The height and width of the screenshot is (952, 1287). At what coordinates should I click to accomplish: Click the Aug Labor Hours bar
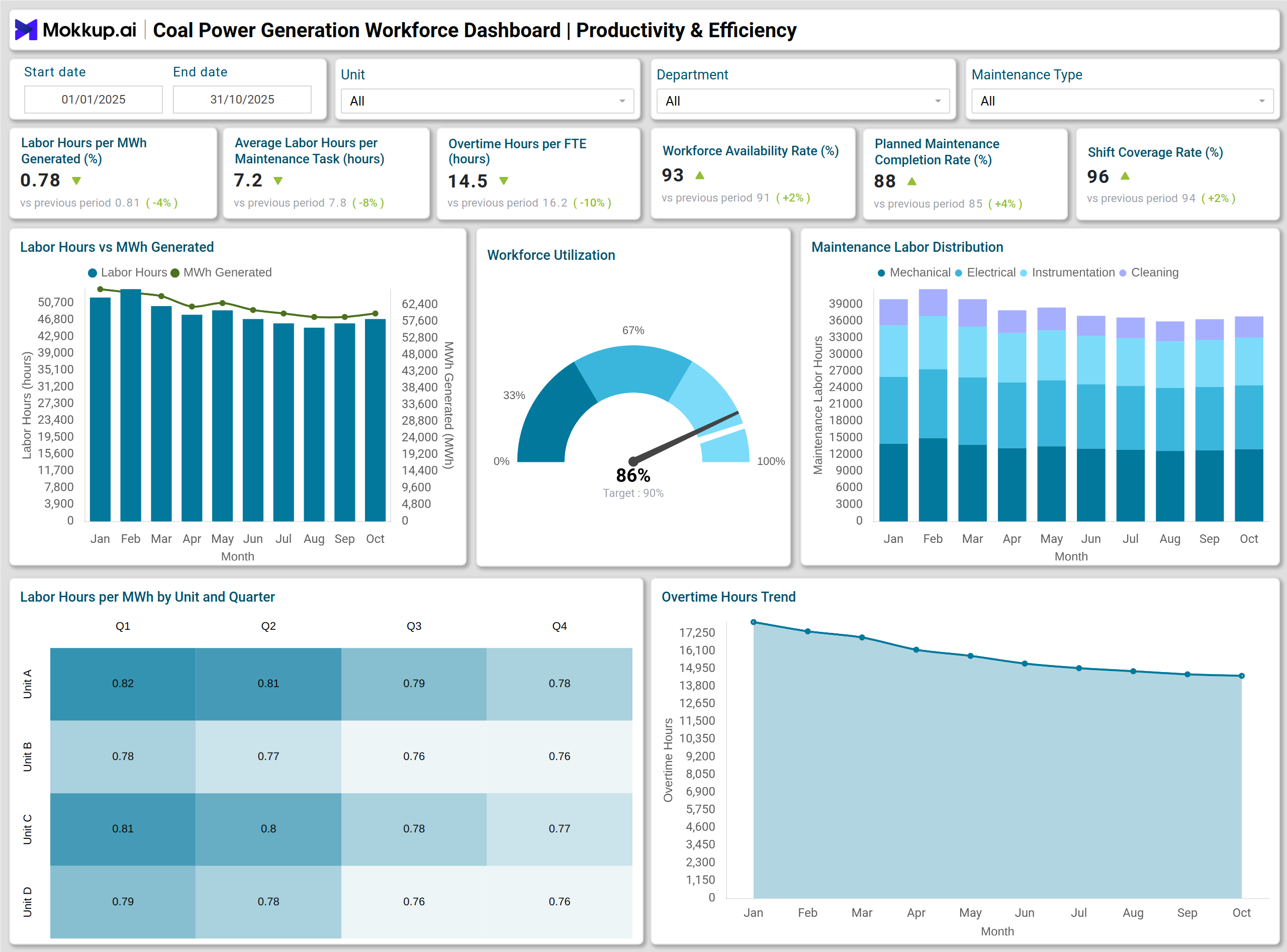(314, 425)
